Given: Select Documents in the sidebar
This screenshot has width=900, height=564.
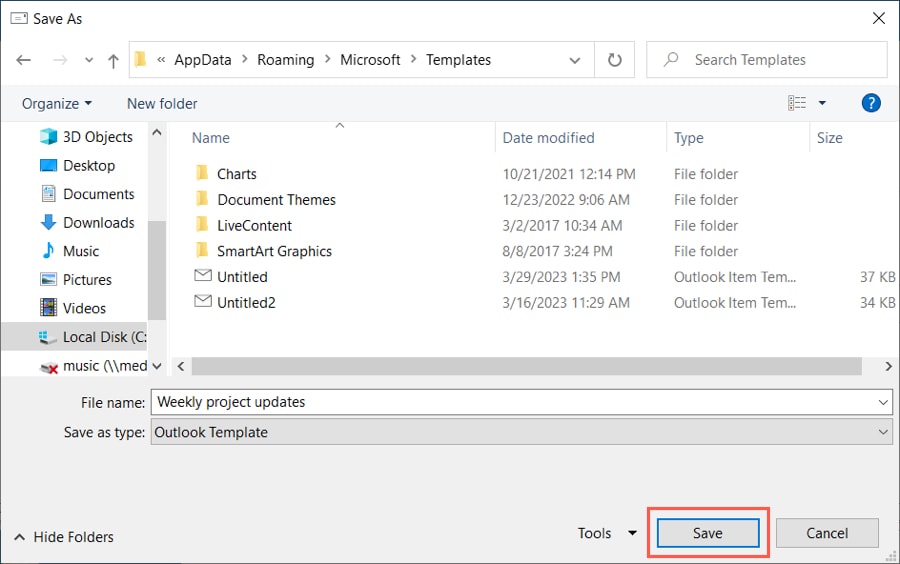Looking at the screenshot, I should click(87, 195).
